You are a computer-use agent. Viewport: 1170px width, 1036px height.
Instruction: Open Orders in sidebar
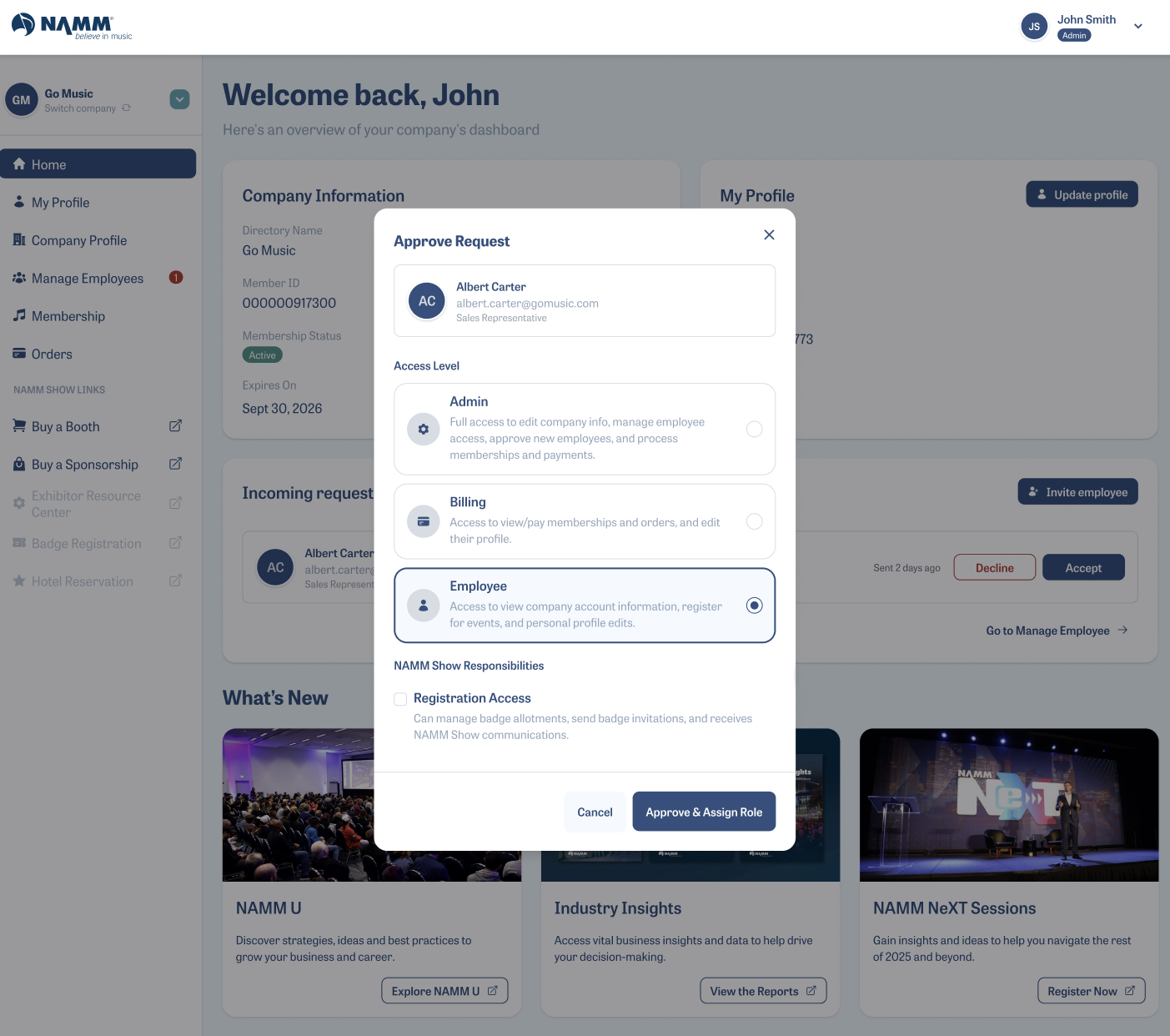click(x=98, y=354)
